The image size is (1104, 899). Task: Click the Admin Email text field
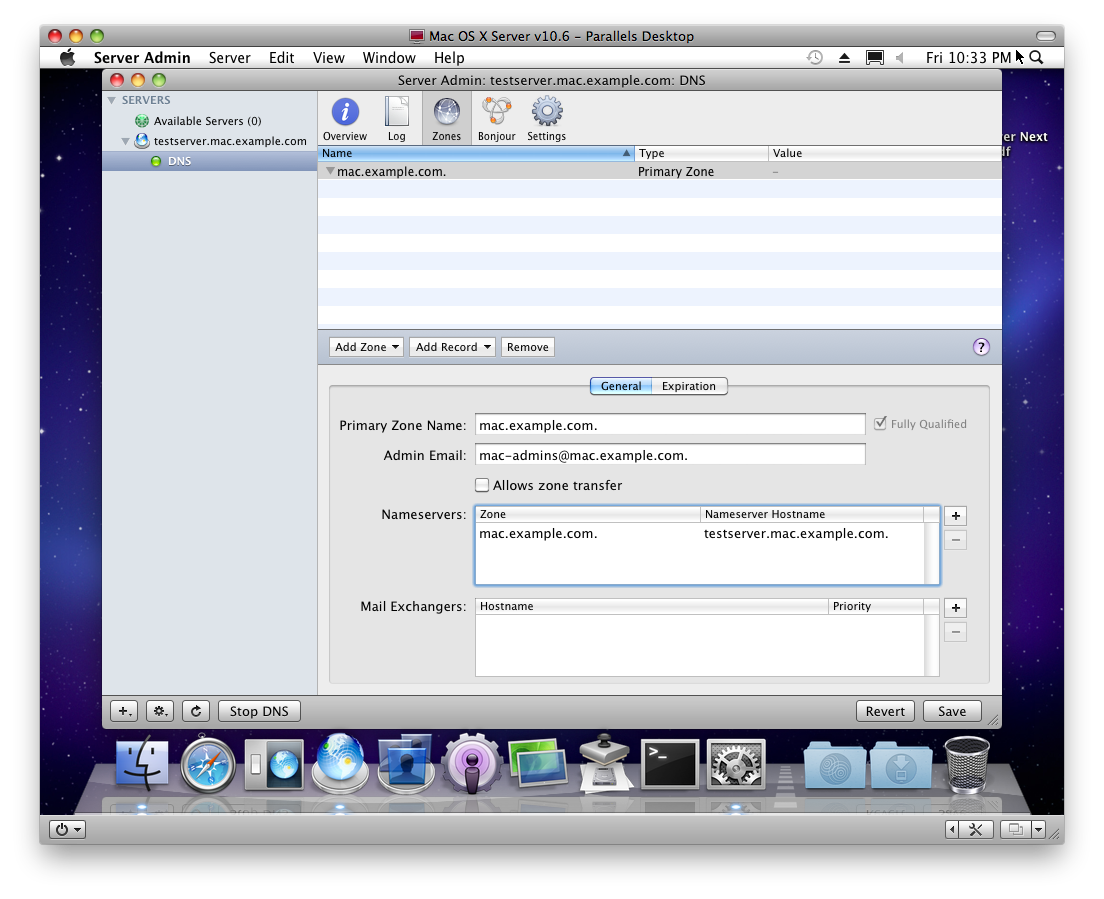pos(670,455)
